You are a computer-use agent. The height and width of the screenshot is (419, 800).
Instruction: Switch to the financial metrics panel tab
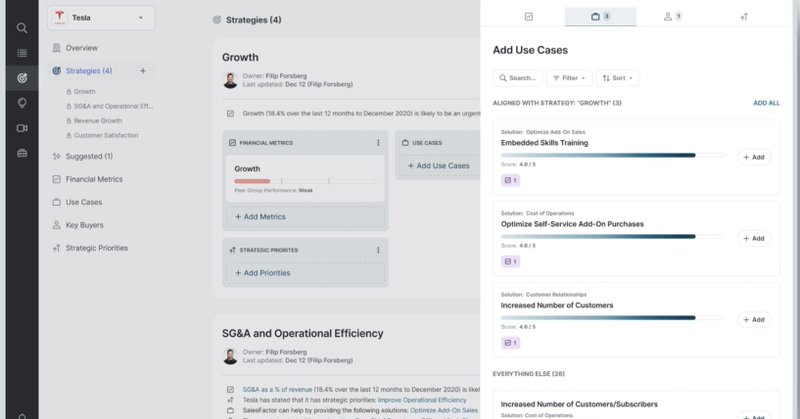[x=529, y=17]
